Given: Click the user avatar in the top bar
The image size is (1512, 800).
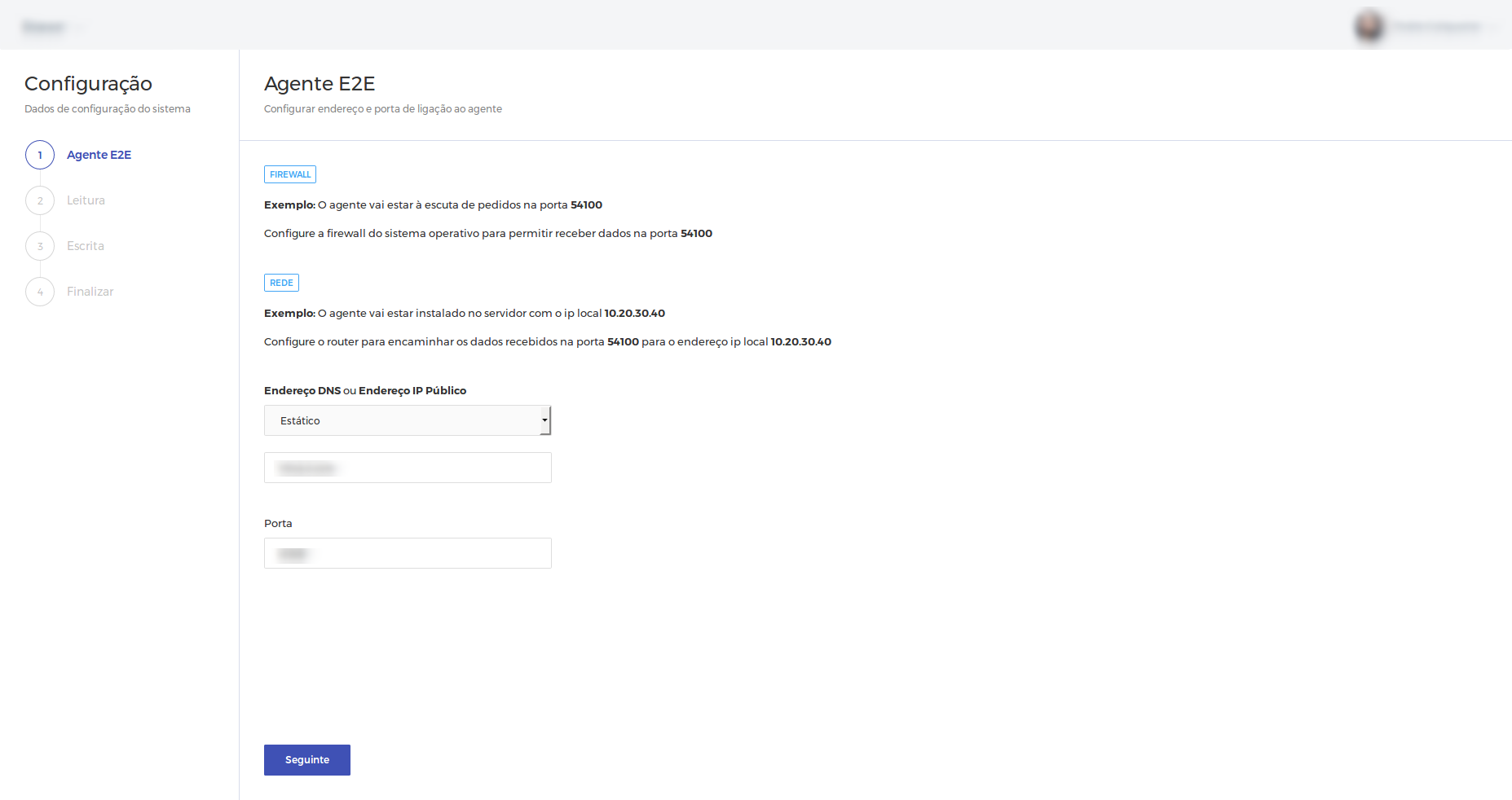Looking at the screenshot, I should click(x=1369, y=26).
